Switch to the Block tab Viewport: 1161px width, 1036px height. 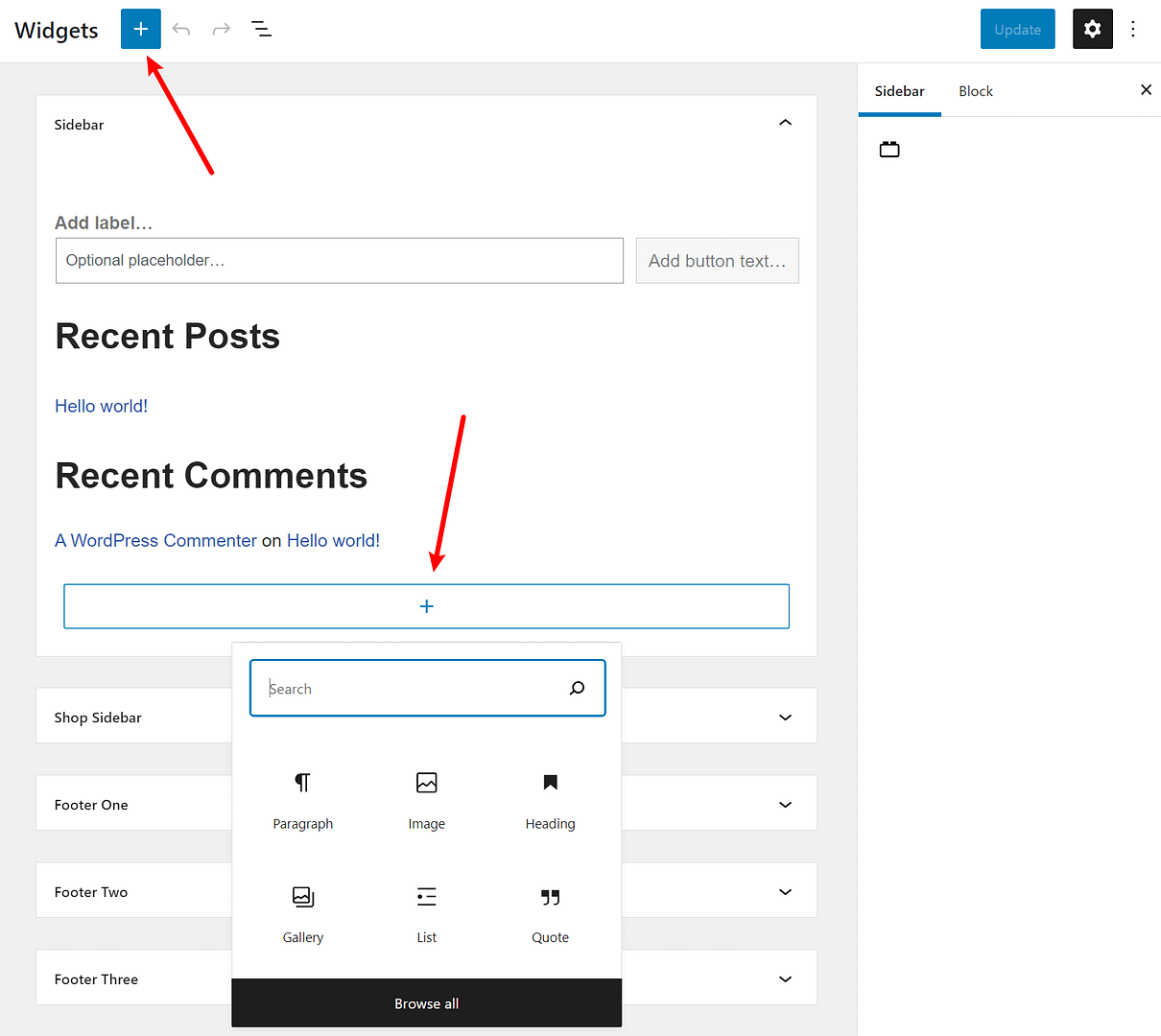tap(975, 90)
